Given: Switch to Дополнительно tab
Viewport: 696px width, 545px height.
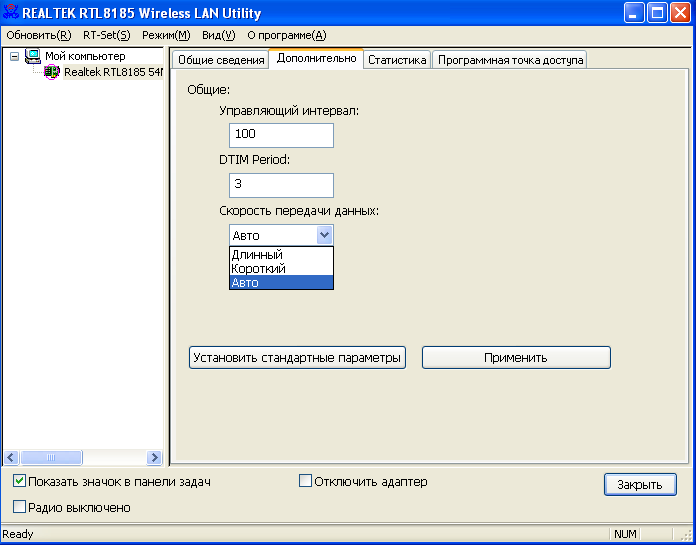Looking at the screenshot, I should coord(316,58).
